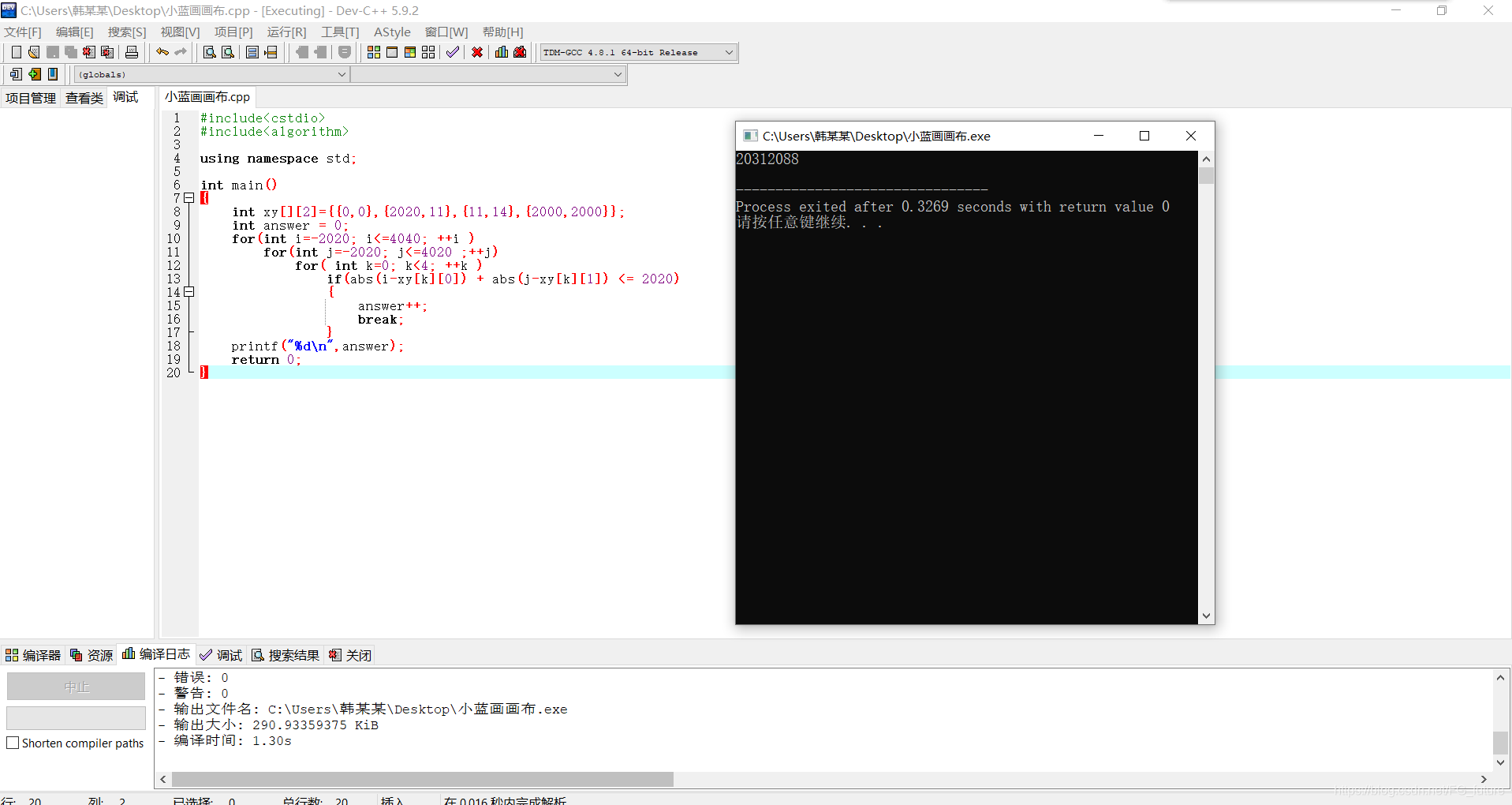Switch to the 调试 sidebar tab

point(125,97)
